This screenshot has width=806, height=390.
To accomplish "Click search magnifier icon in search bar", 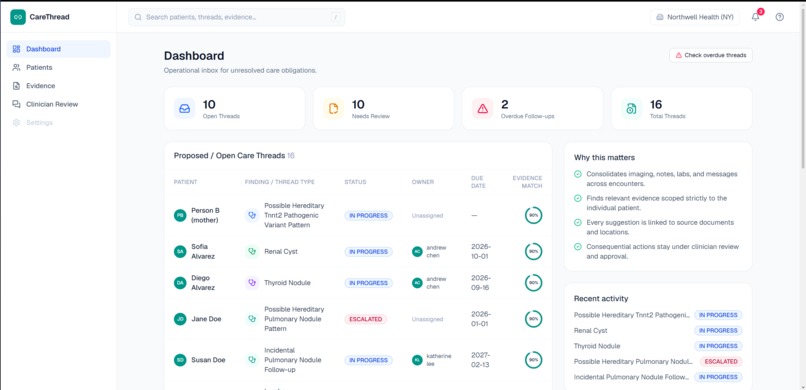I will click(x=138, y=17).
